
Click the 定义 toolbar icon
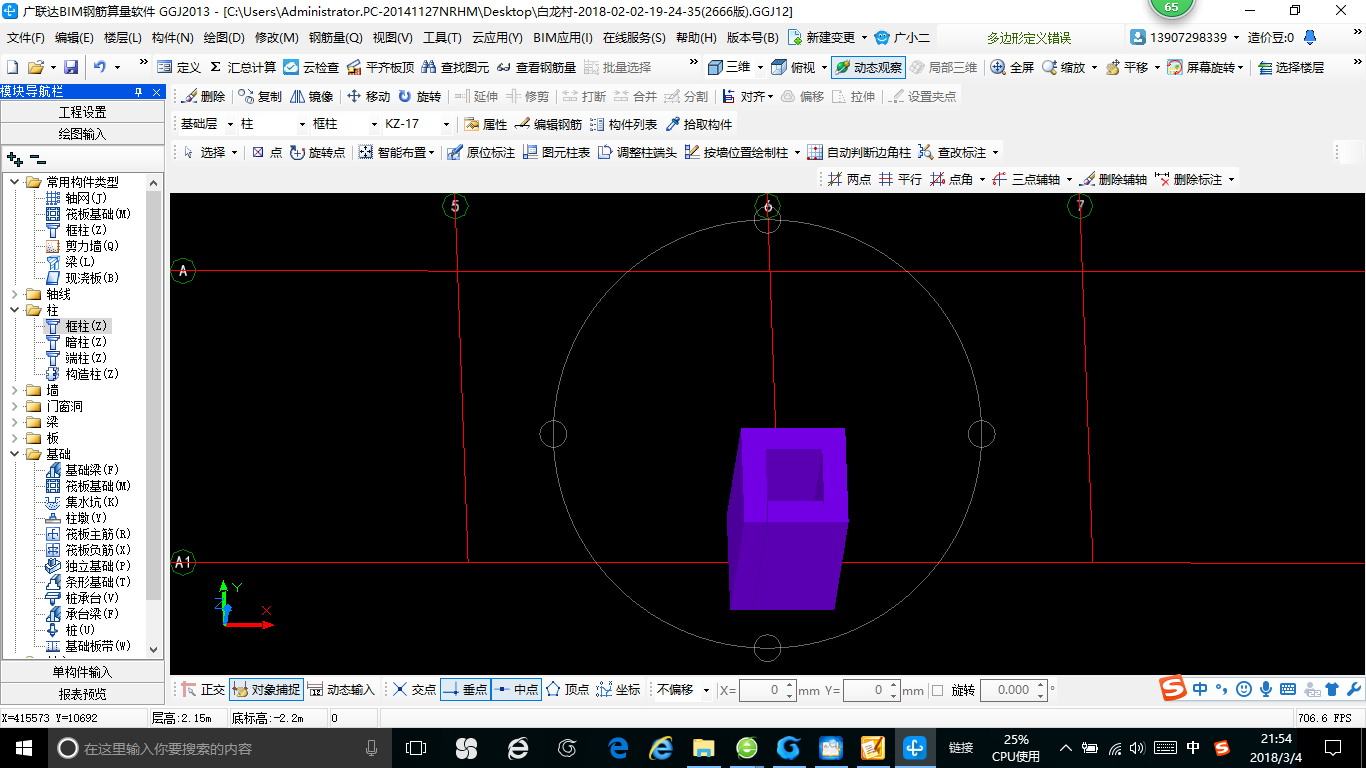click(180, 67)
